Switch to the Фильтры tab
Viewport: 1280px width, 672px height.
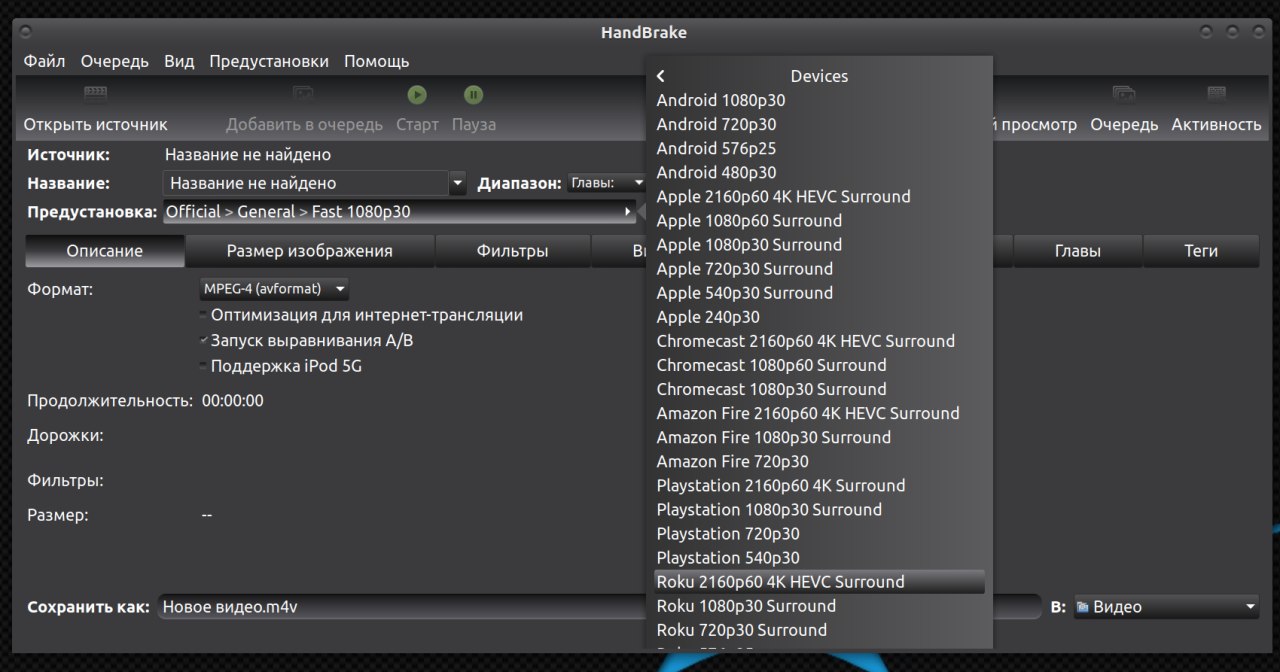pos(513,251)
